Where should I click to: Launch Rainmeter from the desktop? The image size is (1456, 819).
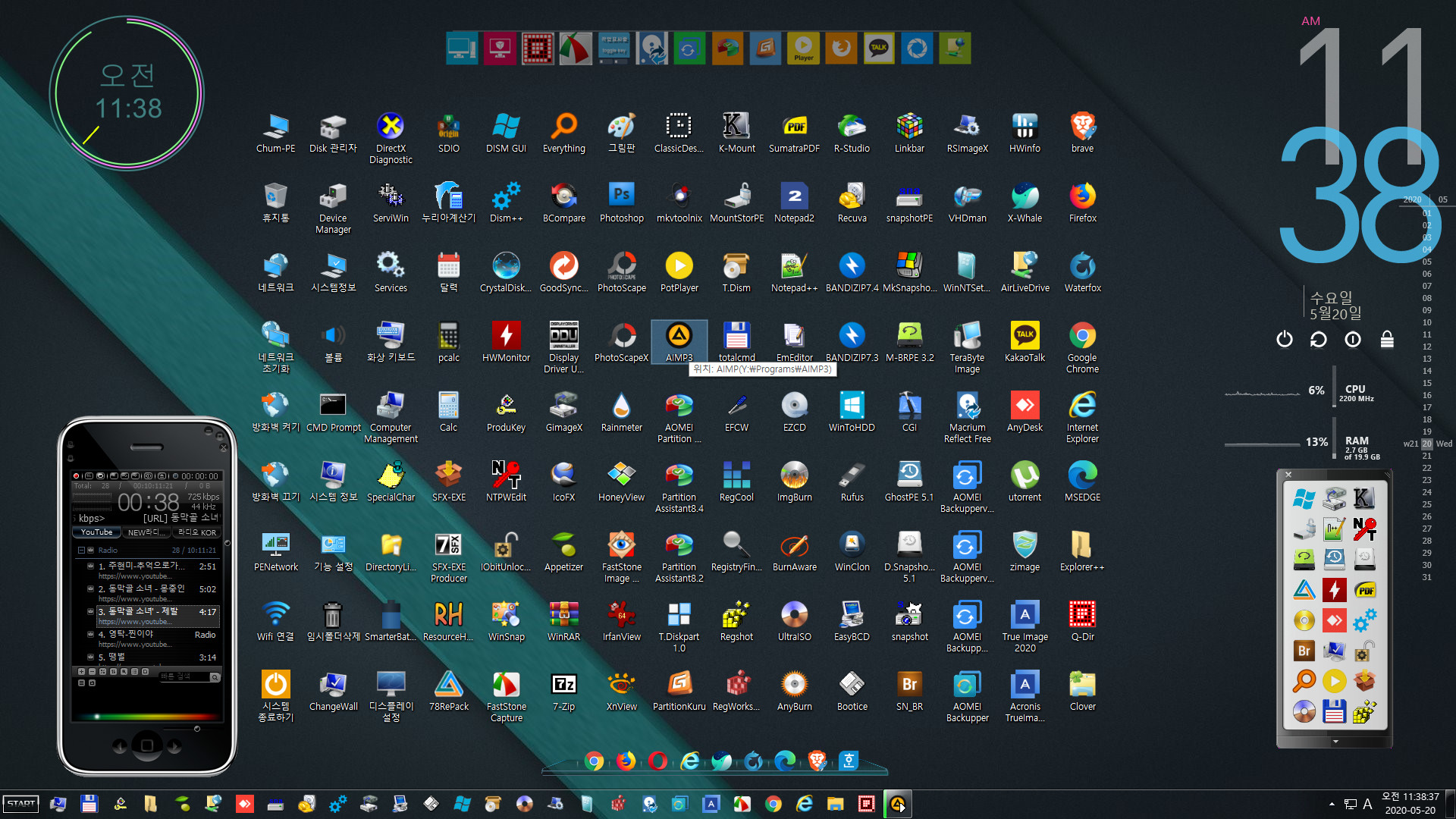pyautogui.click(x=621, y=412)
